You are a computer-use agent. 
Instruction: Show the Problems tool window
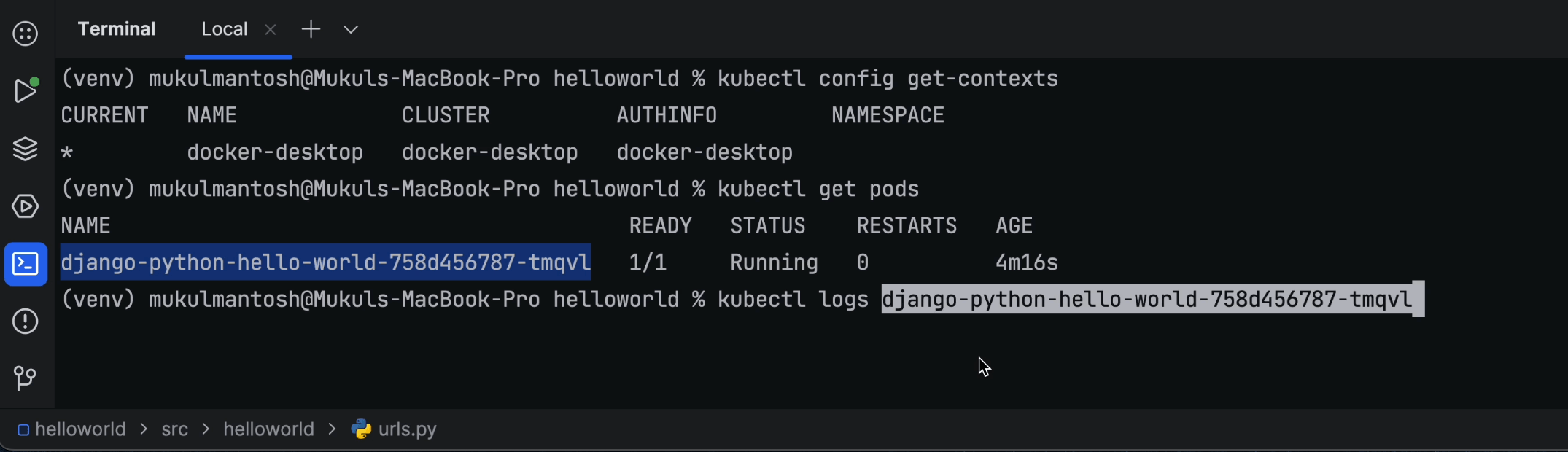click(x=26, y=321)
